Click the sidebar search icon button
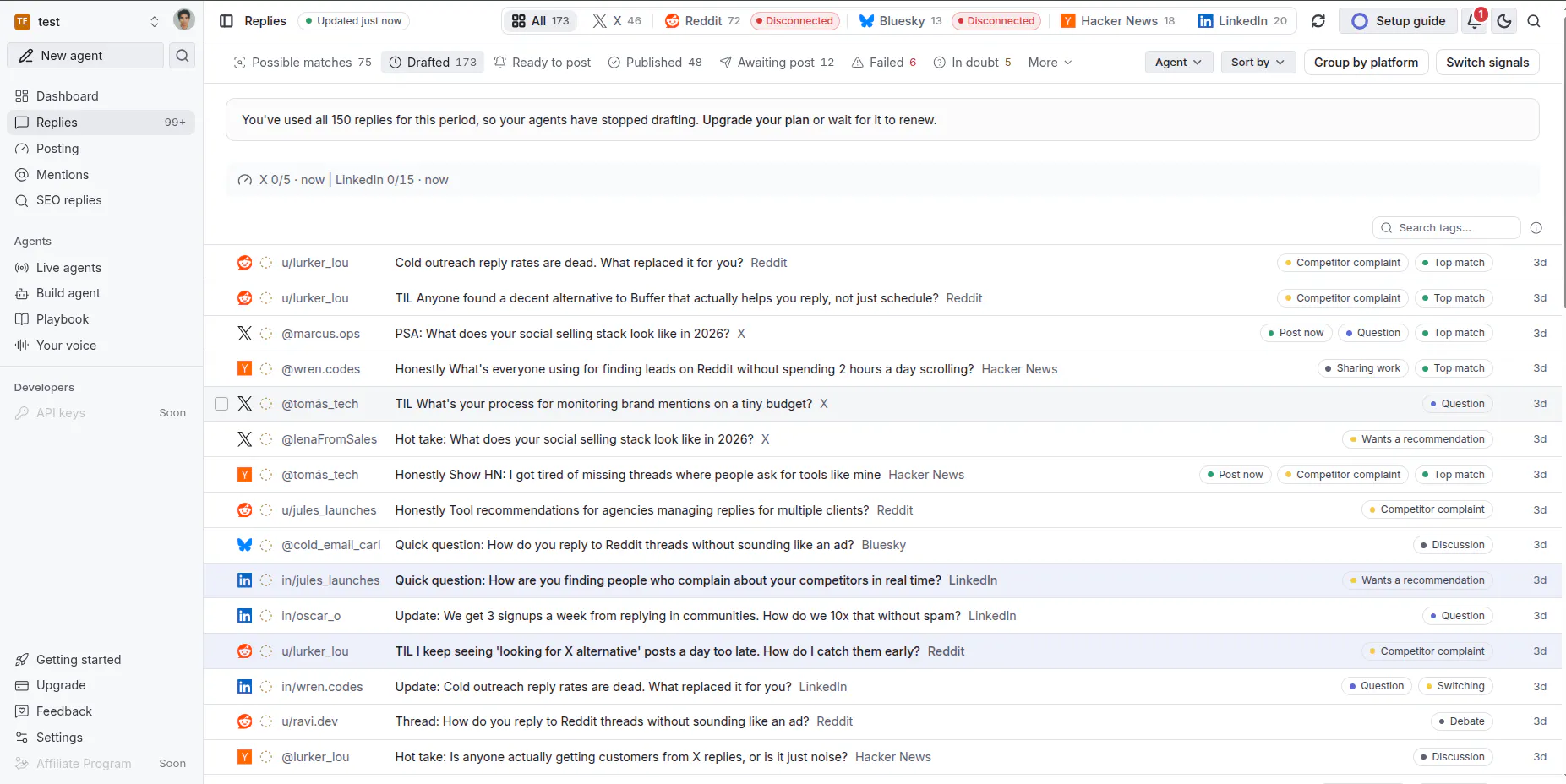Image resolution: width=1566 pixels, height=784 pixels. point(183,56)
